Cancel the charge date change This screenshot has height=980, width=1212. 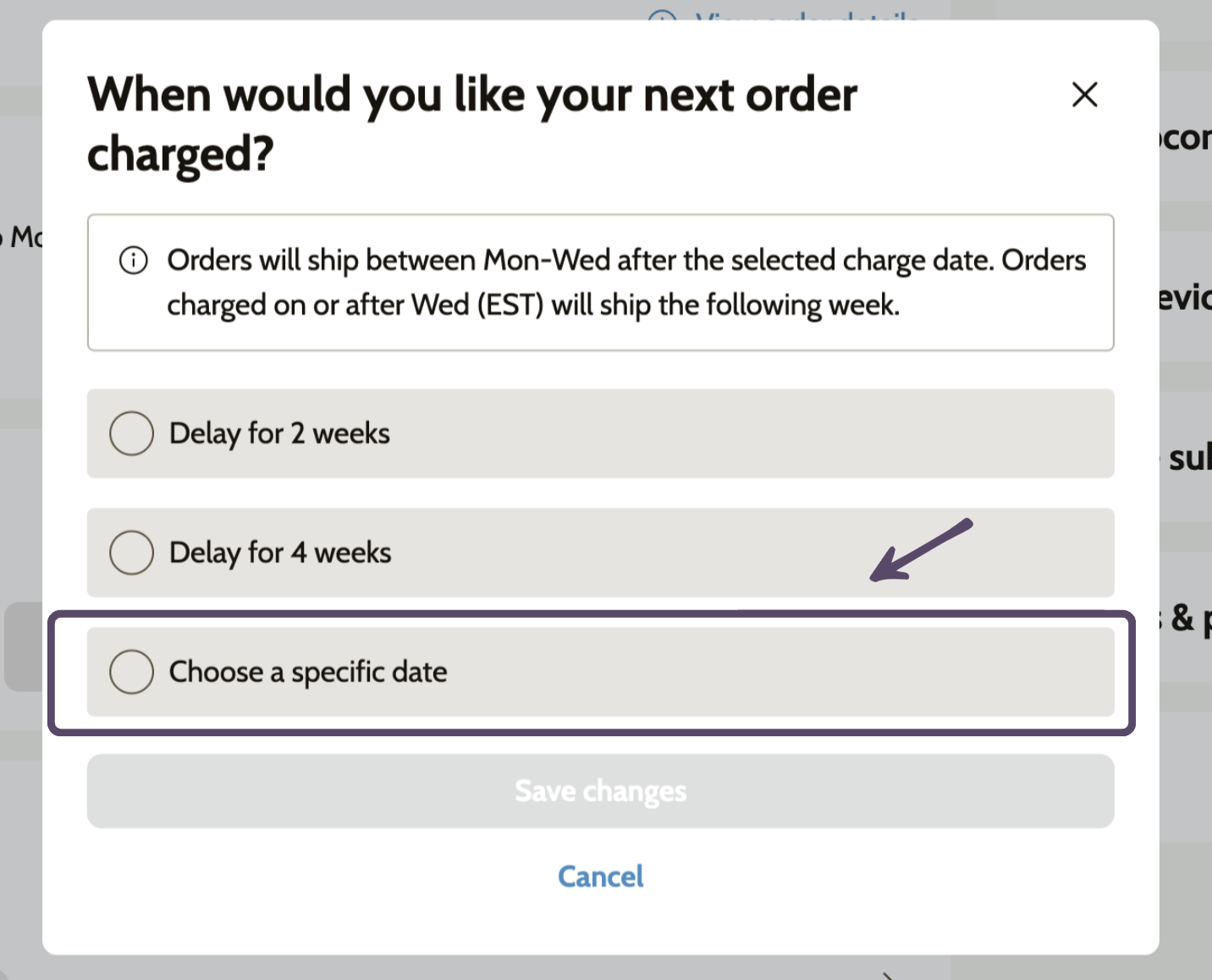tap(600, 877)
